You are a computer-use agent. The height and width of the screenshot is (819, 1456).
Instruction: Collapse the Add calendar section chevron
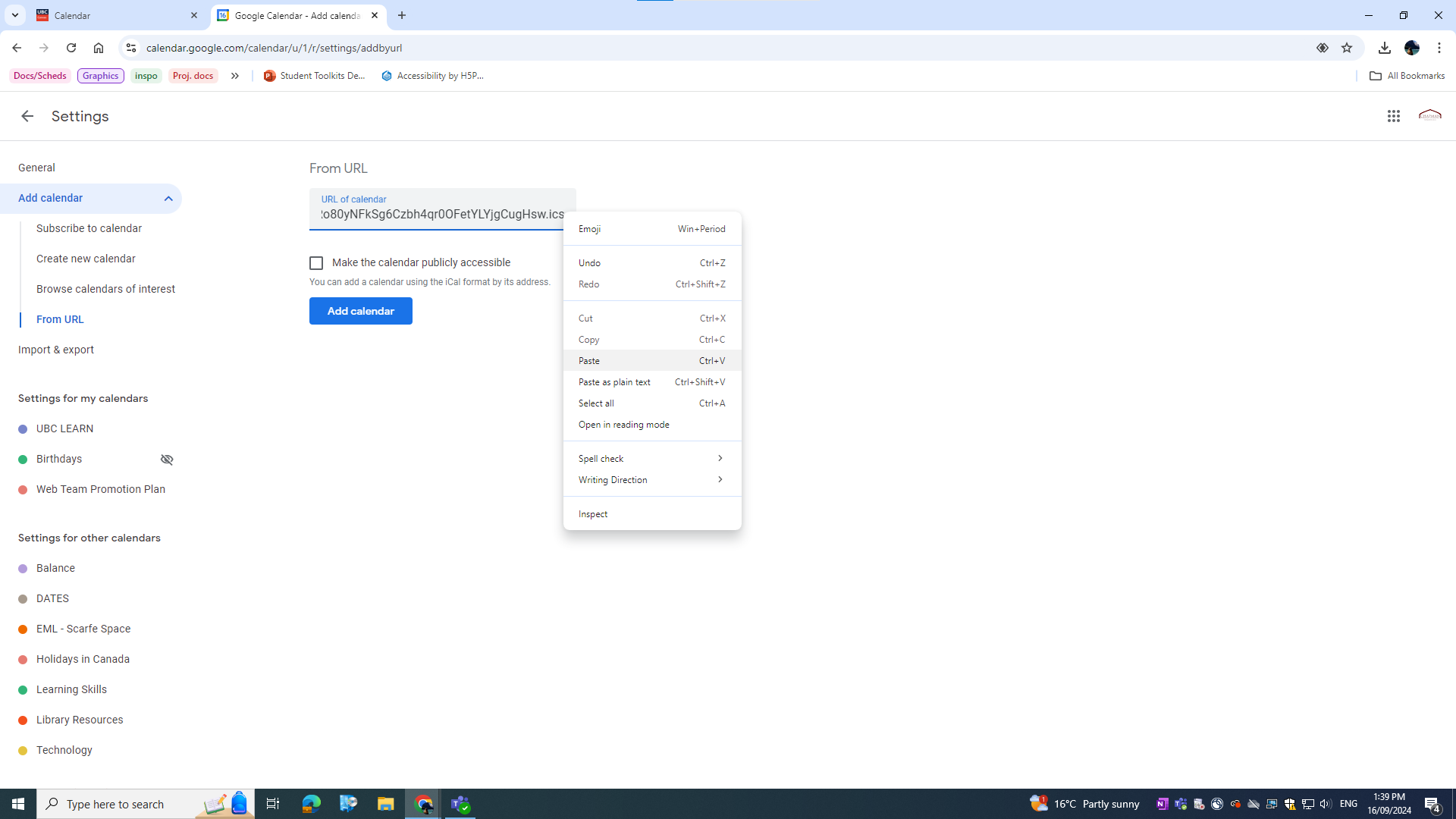tap(168, 199)
